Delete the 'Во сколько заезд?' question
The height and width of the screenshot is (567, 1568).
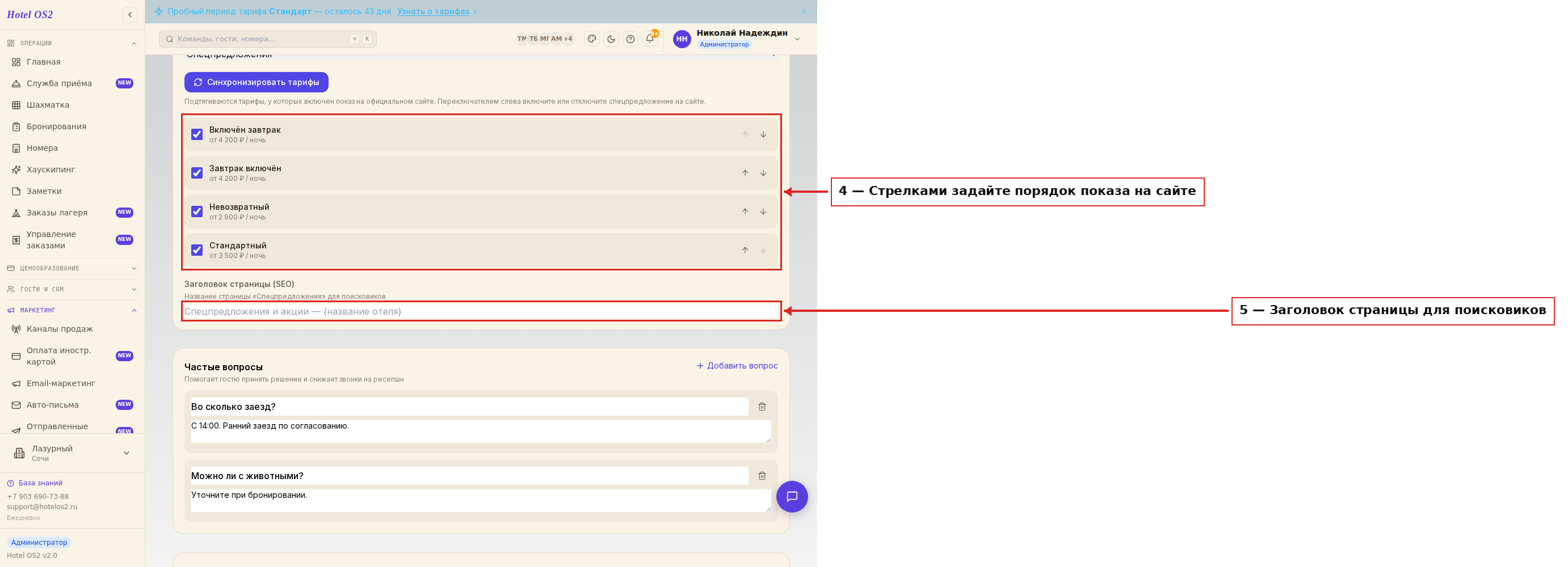[x=762, y=407]
